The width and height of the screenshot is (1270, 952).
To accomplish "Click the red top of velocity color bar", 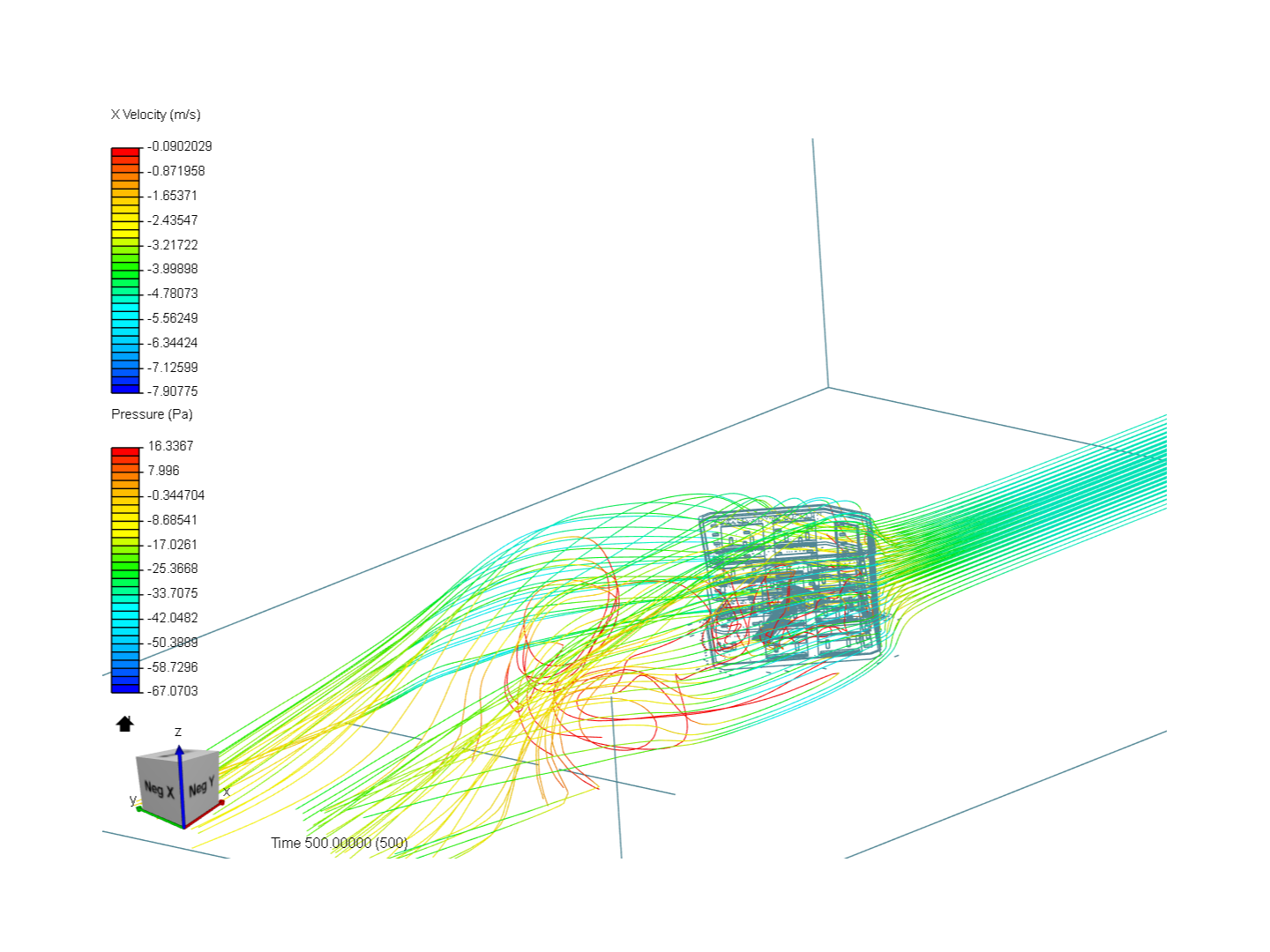I will point(125,152).
